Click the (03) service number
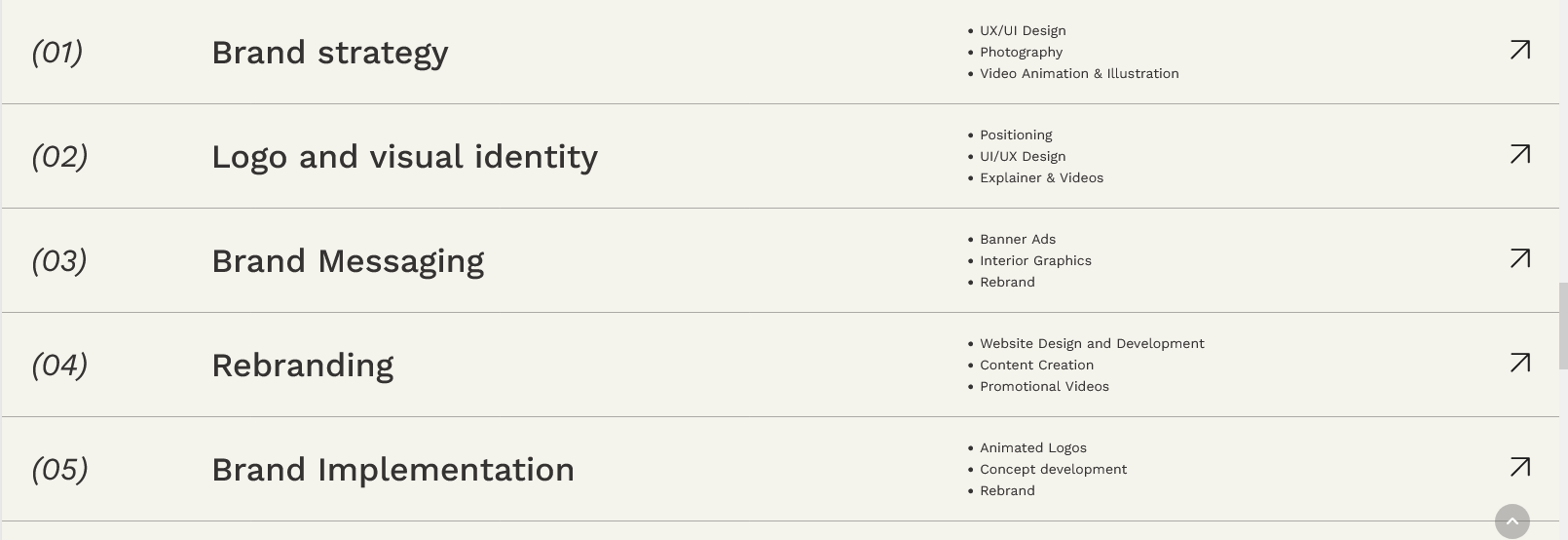Viewport: 1568px width, 540px height. pyautogui.click(x=59, y=261)
